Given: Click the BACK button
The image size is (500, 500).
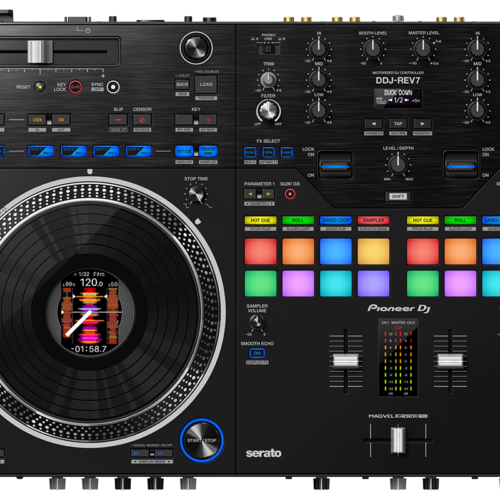Looking at the screenshot, I should [x=182, y=84].
